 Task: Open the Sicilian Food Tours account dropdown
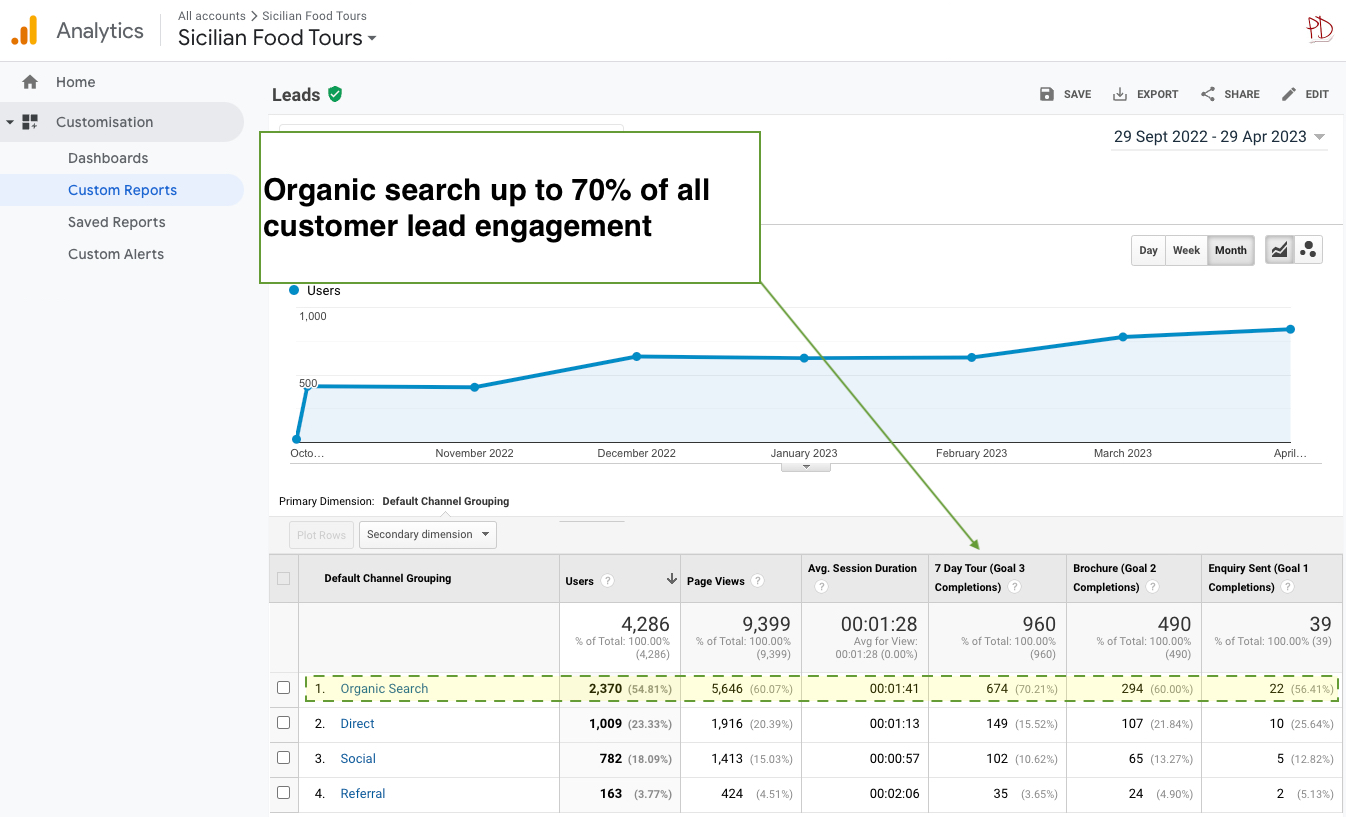click(x=277, y=38)
